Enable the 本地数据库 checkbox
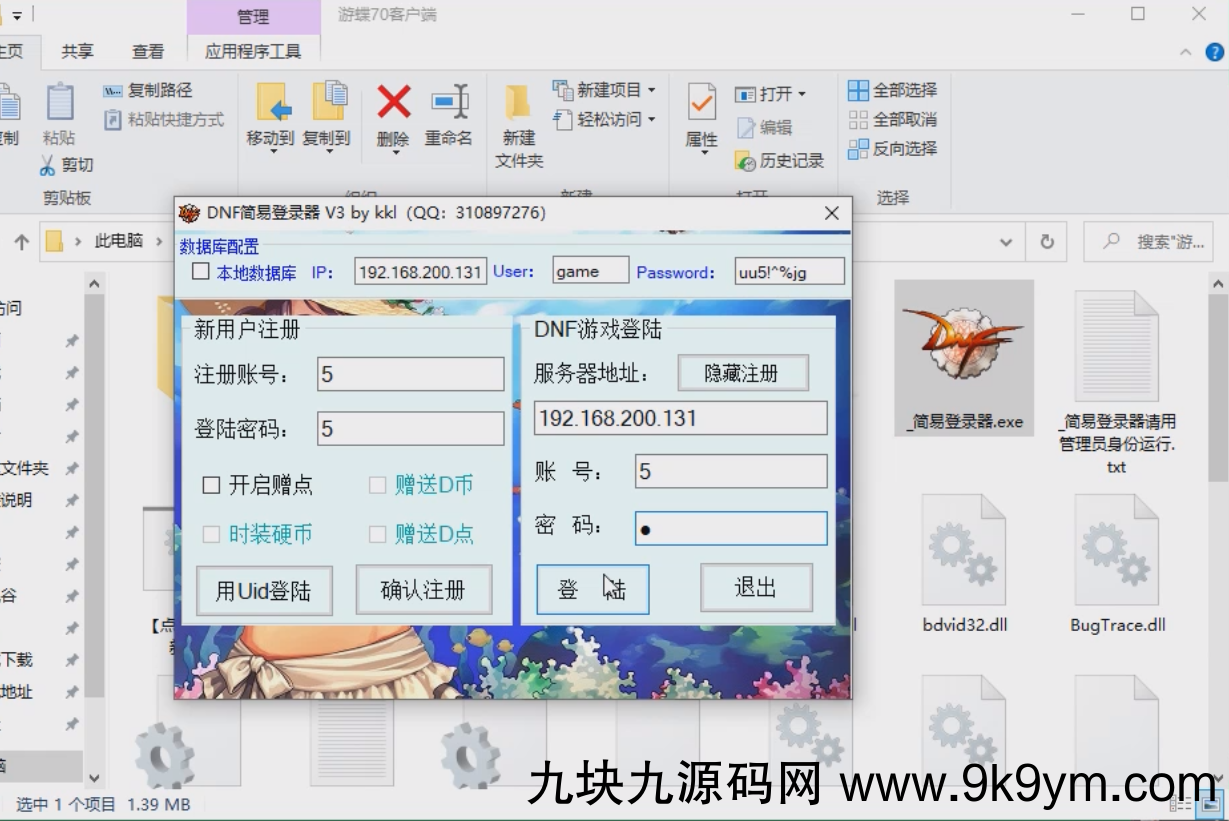Image resolution: width=1229 pixels, height=821 pixels. click(201, 272)
